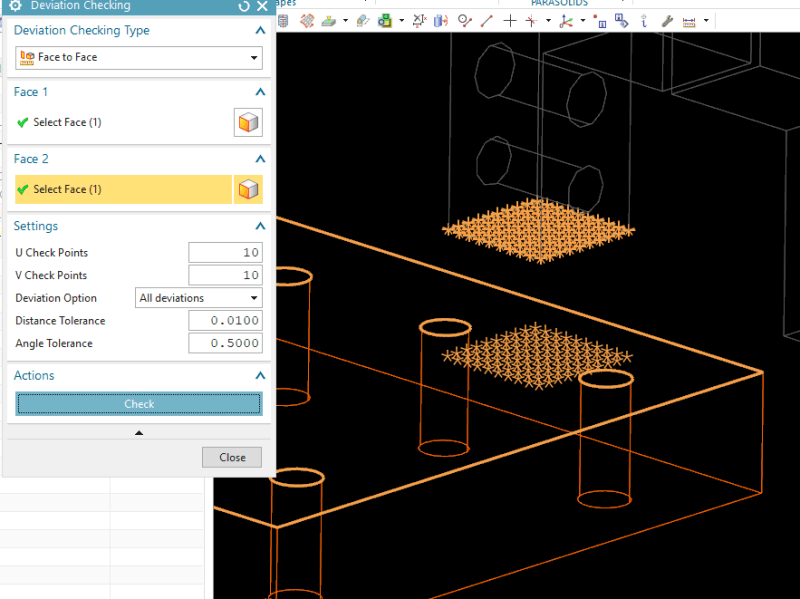Image resolution: width=800 pixels, height=599 pixels.
Task: Open dropdown beside the intersecting point icon
Action: point(548,21)
